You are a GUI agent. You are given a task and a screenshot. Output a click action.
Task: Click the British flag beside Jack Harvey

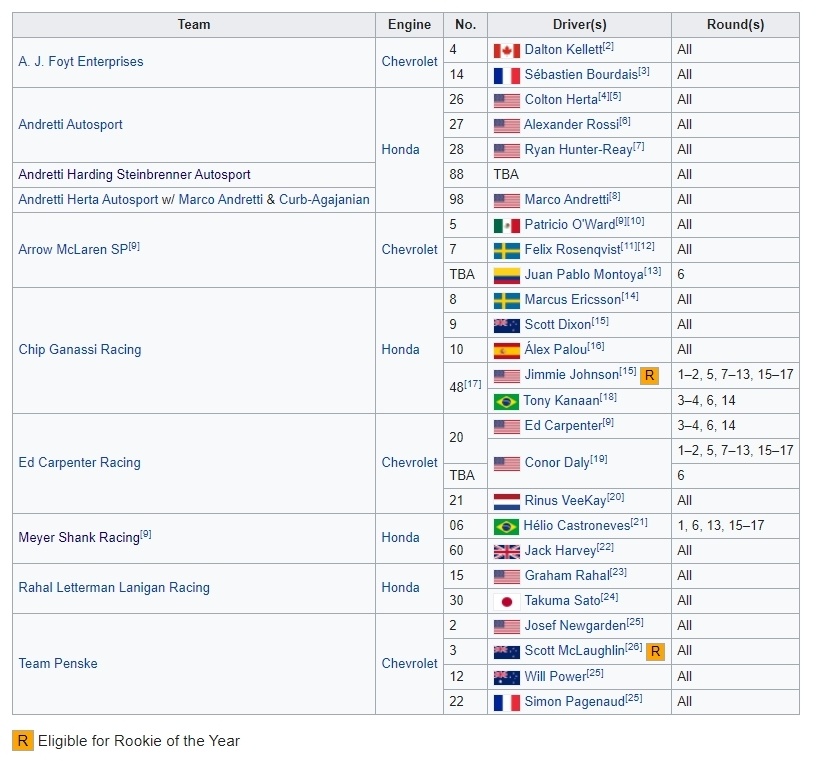[507, 552]
